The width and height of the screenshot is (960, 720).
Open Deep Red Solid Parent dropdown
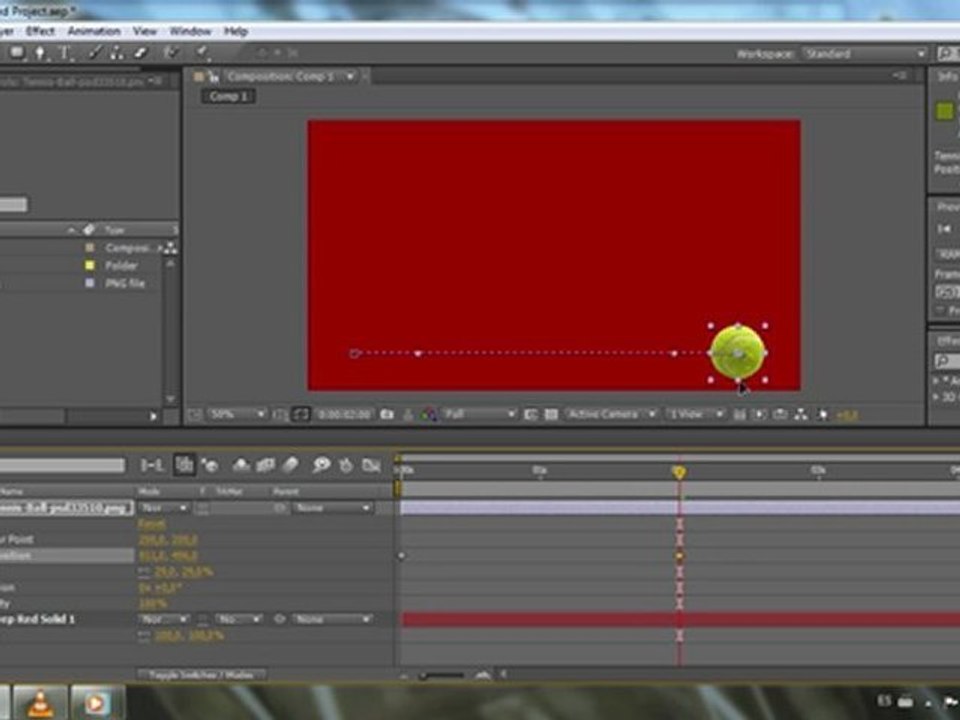pyautogui.click(x=331, y=619)
